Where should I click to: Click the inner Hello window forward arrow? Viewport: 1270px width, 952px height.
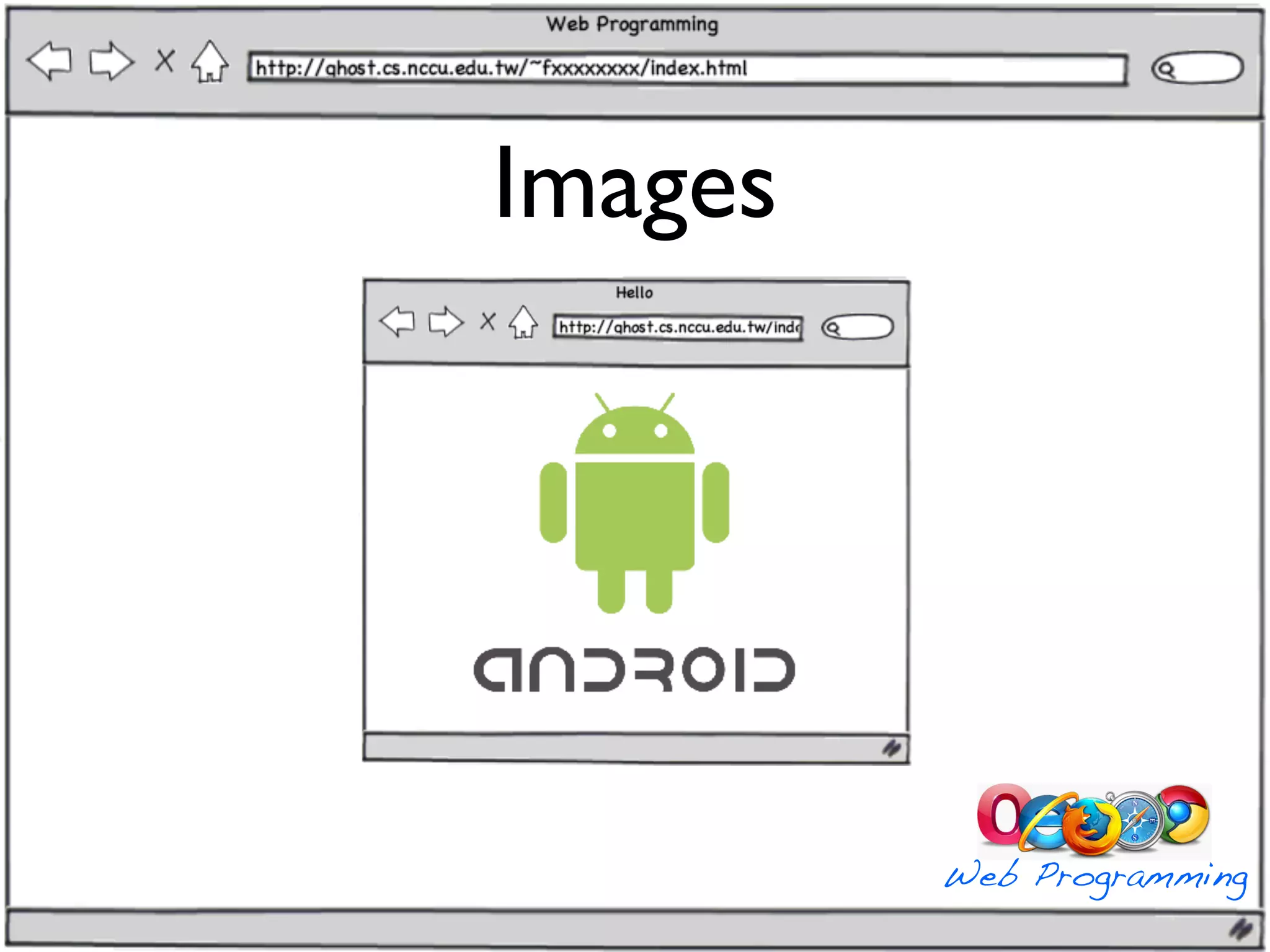(x=446, y=321)
